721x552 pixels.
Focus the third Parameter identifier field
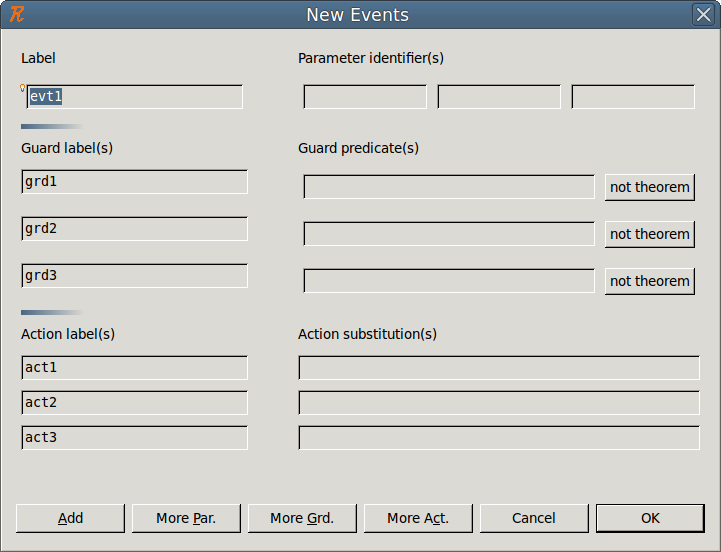tap(633, 97)
